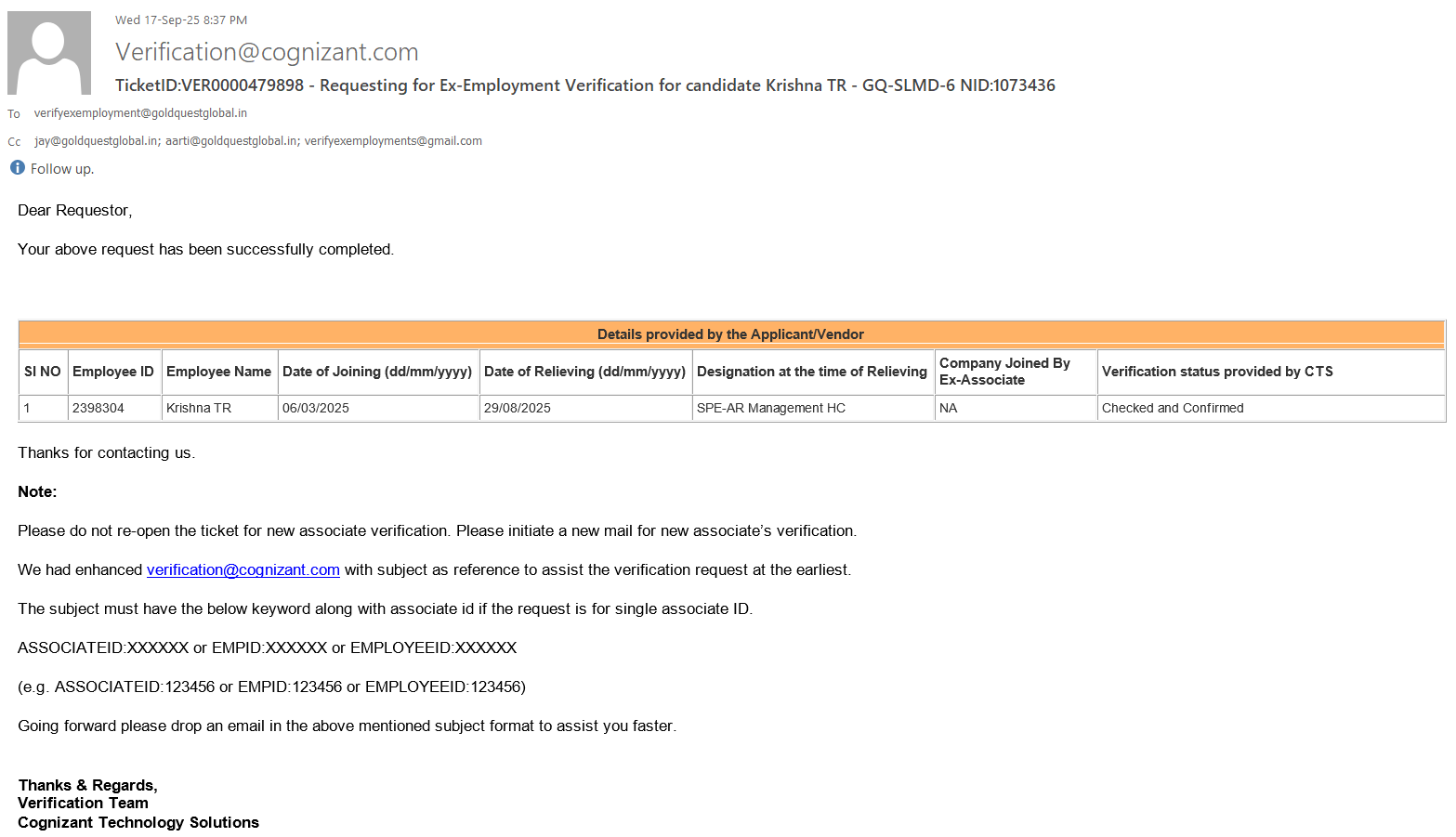
Task: Click the example line with ASSOCIATEID:123456
Action: pos(271,687)
